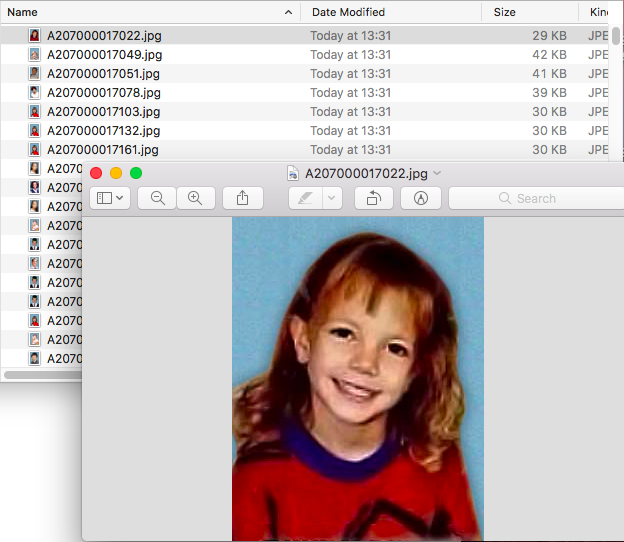Screen dimensions: 624x542
Task: Show the Markup toolbar
Action: [420, 198]
